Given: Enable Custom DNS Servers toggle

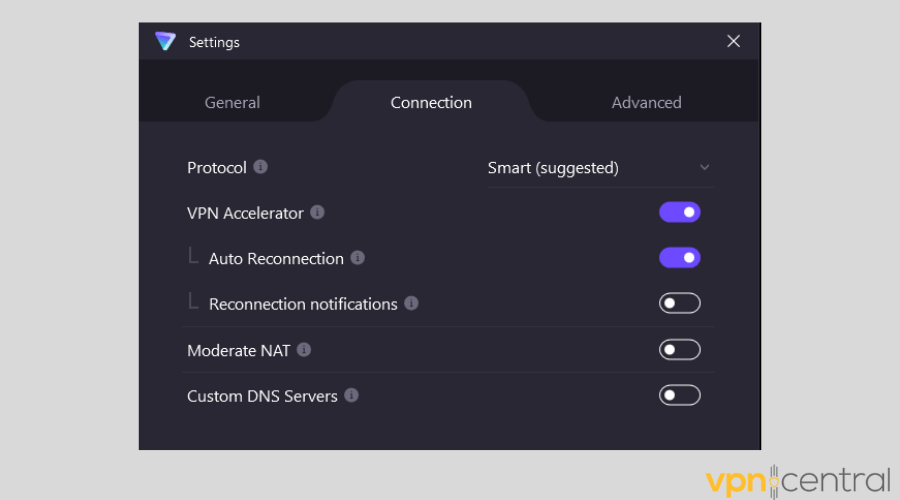Looking at the screenshot, I should coord(679,395).
